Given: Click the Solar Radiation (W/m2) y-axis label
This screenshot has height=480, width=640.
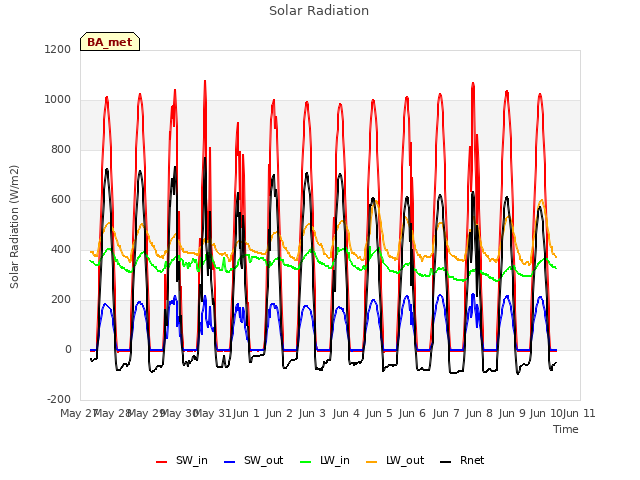Looking at the screenshot, I should click(x=14, y=227).
